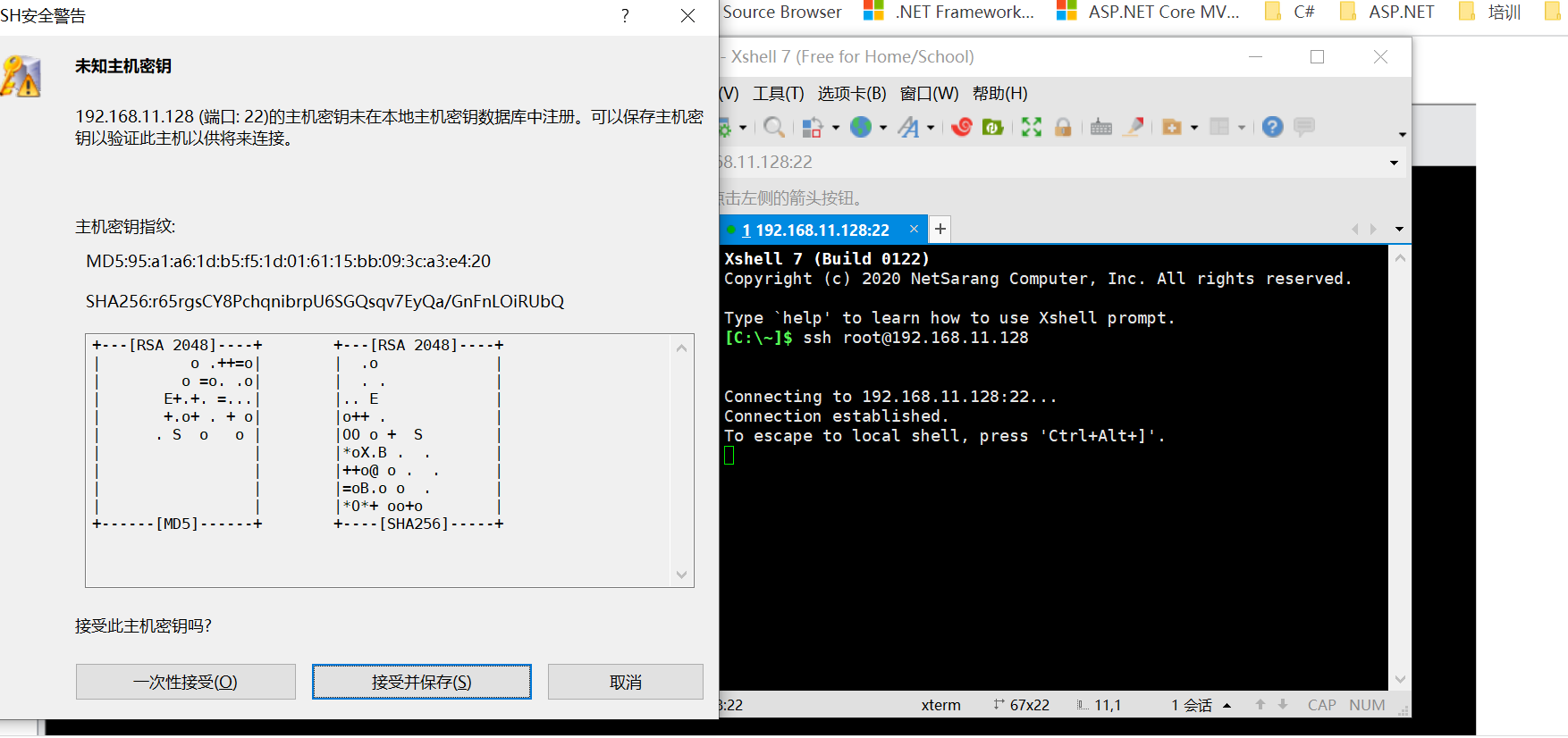Click the 未知主机密钥 heading in dialog
Viewport: 1568px width, 738px height.
pos(123,66)
